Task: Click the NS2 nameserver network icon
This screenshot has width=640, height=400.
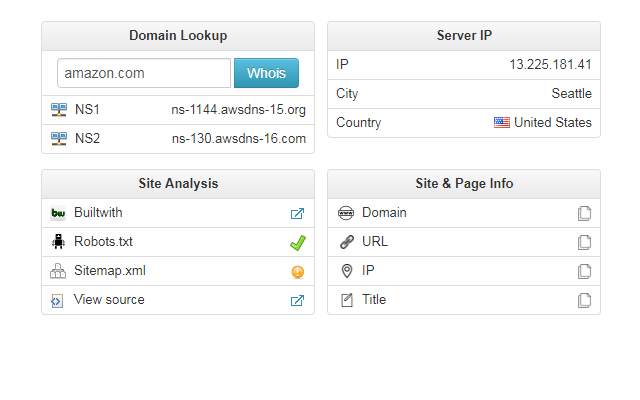Action: tap(59, 139)
